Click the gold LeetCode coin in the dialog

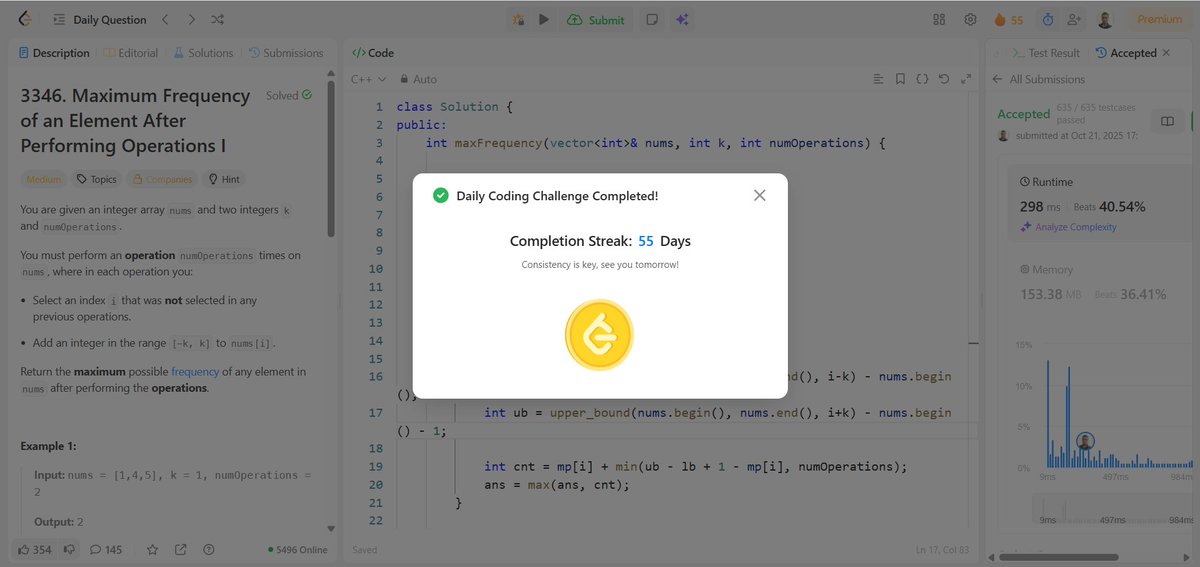point(600,335)
